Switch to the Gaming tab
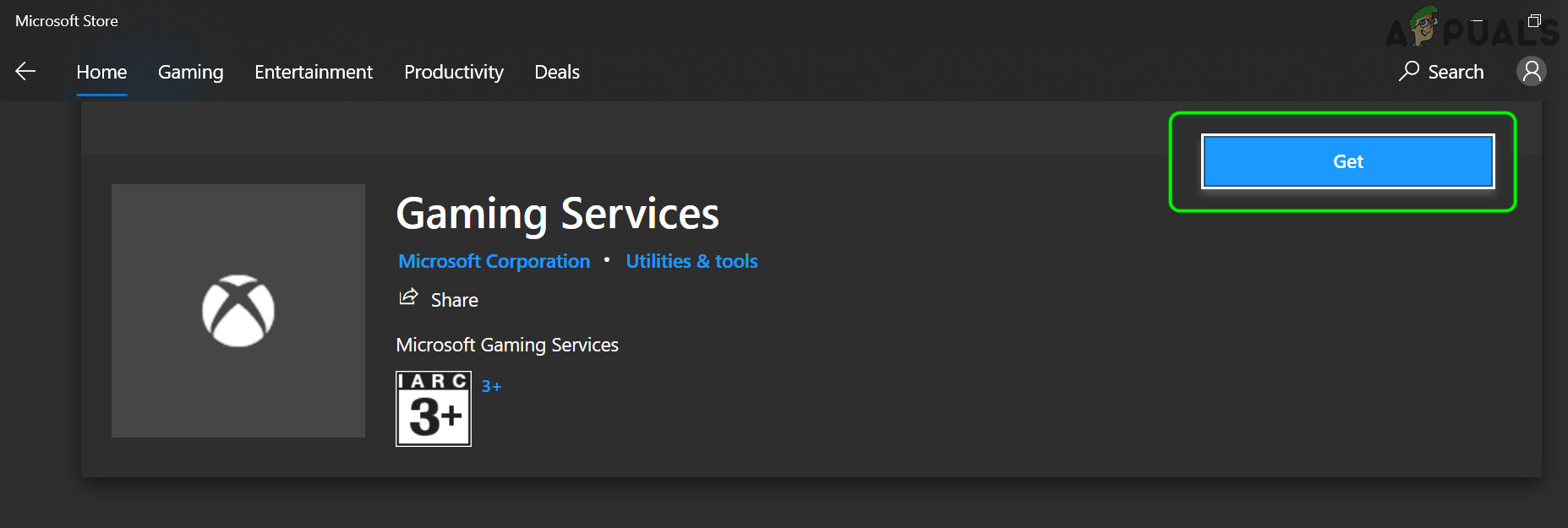 tap(190, 73)
